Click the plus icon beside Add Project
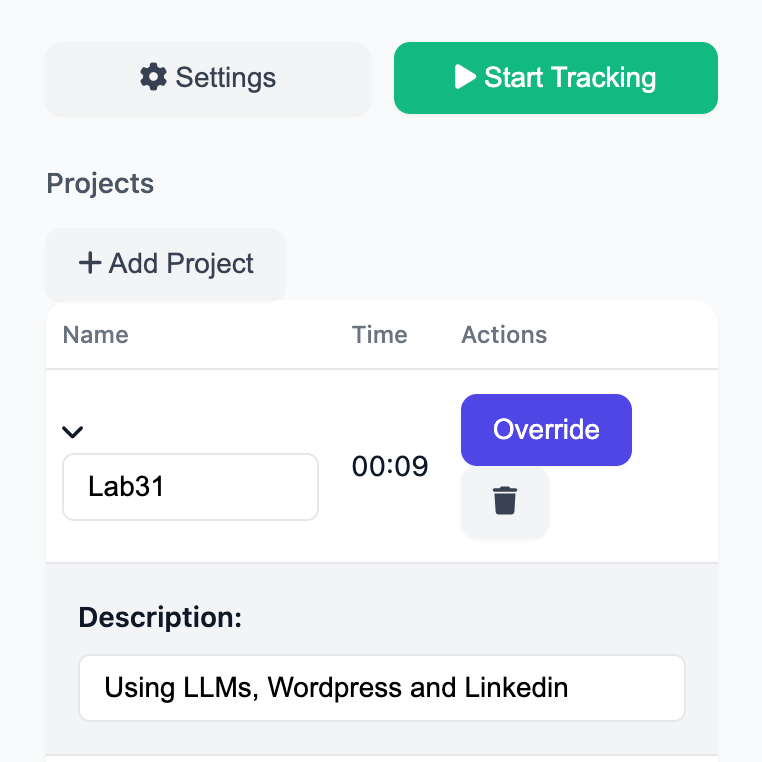 point(90,264)
